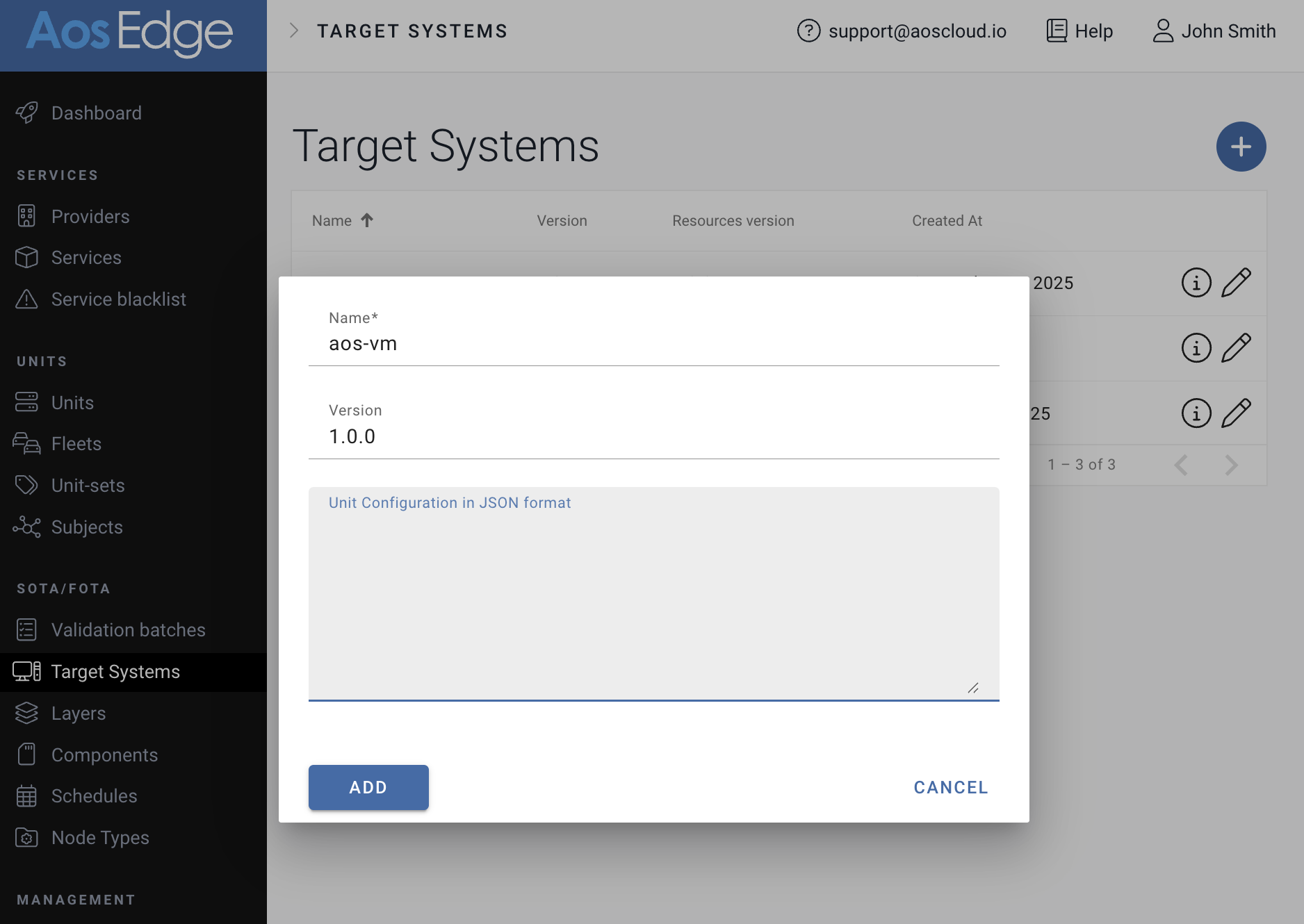Click the third row's info icon

click(1196, 413)
